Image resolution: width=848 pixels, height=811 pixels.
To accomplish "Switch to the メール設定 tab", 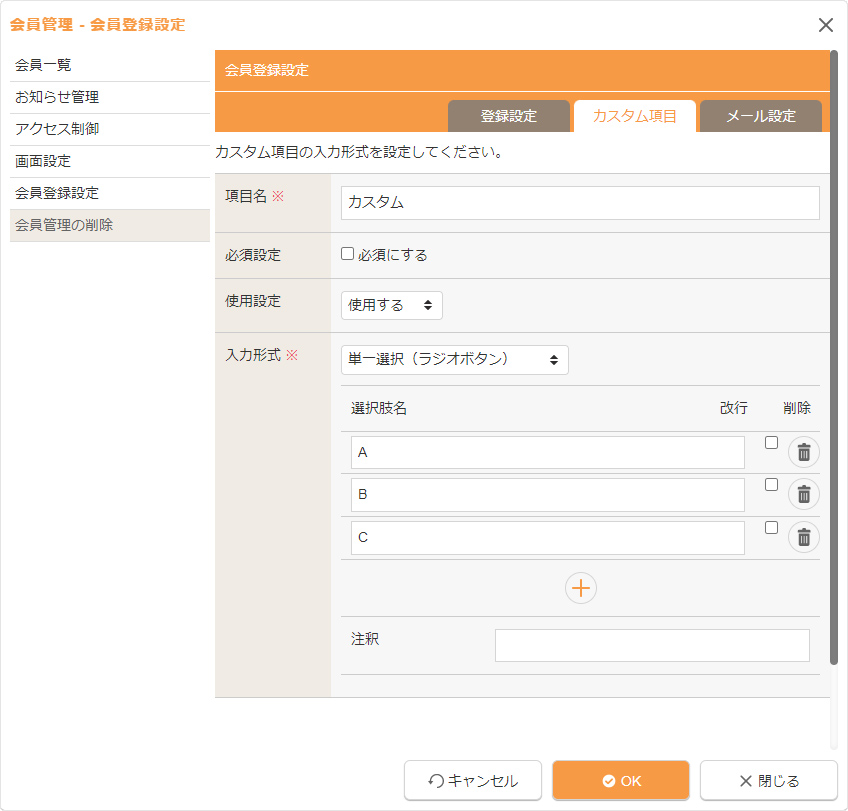I will [x=760, y=116].
